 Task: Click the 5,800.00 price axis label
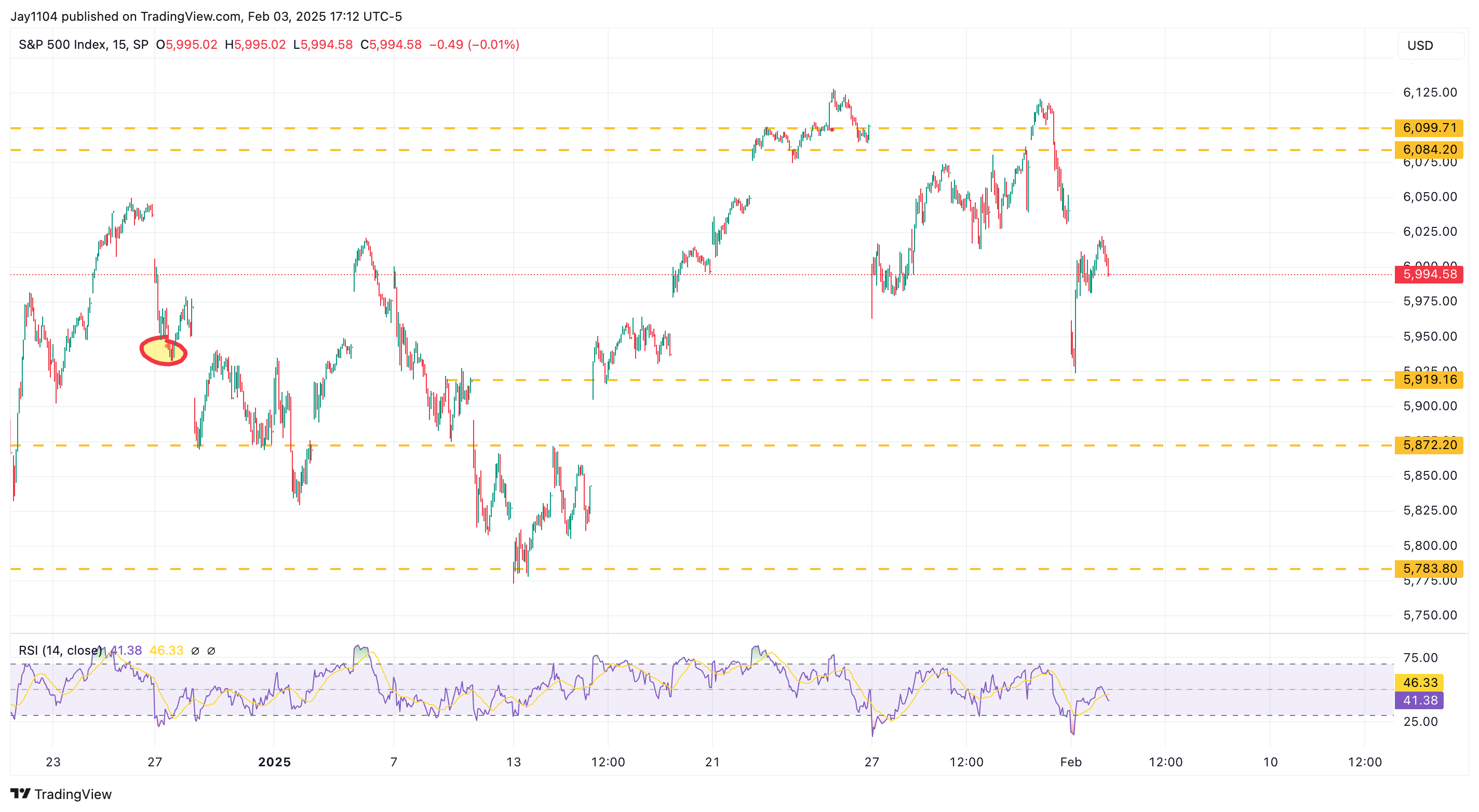1430,546
